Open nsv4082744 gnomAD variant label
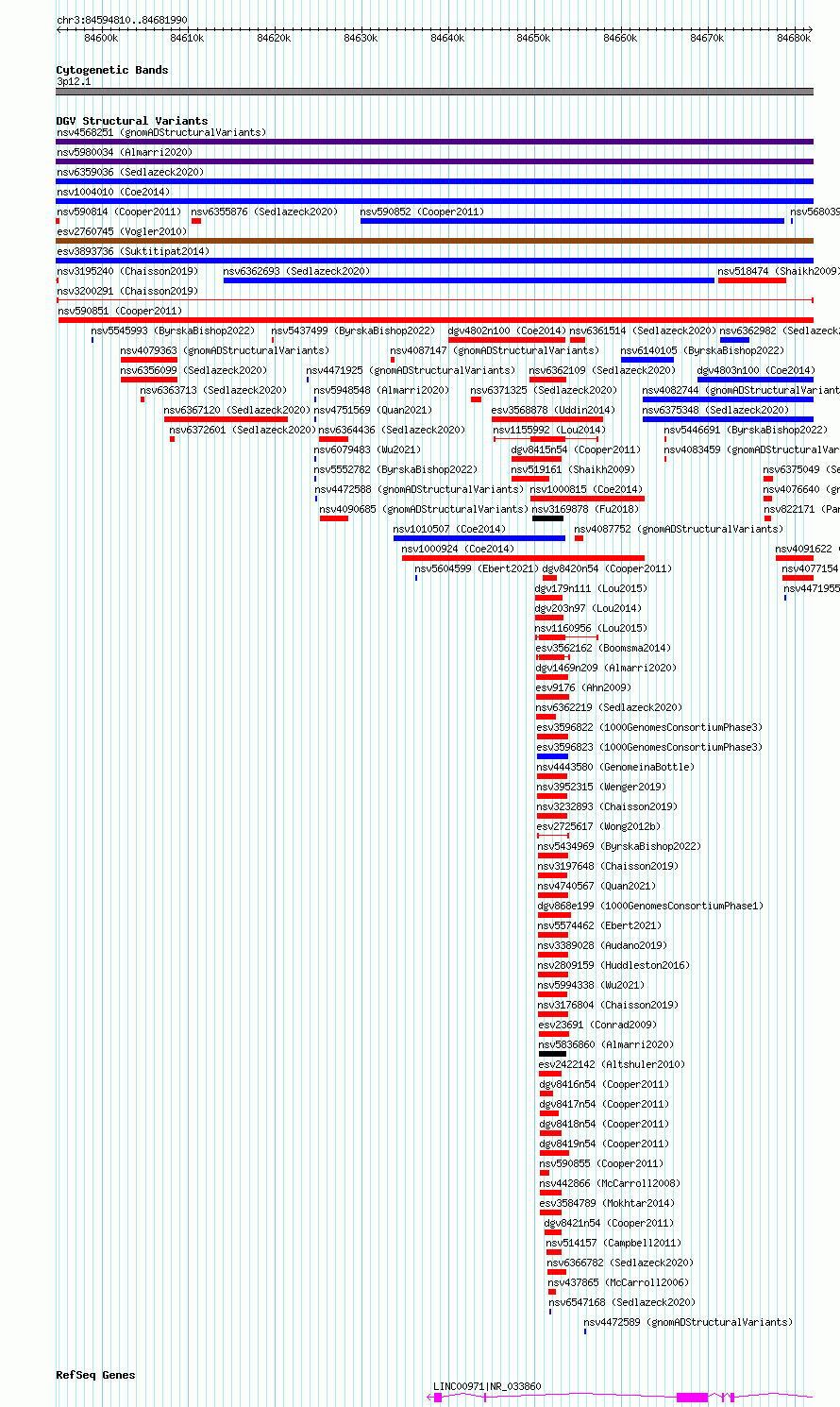840x1407 pixels. pos(741,390)
